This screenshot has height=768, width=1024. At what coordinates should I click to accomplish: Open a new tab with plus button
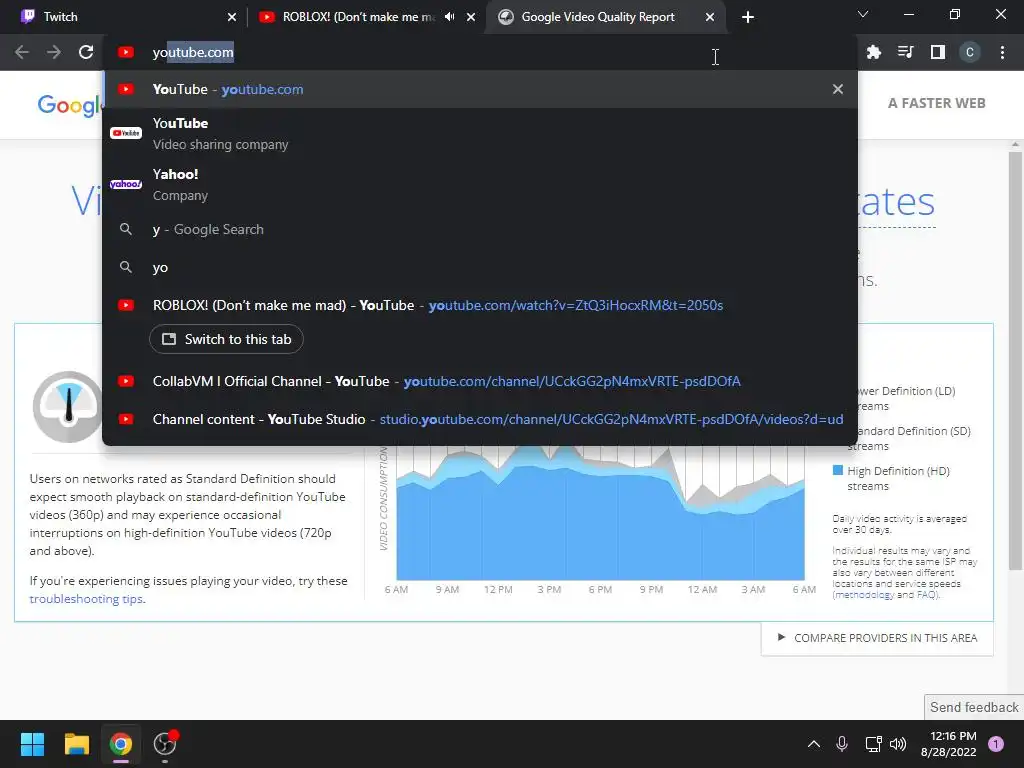pos(748,17)
